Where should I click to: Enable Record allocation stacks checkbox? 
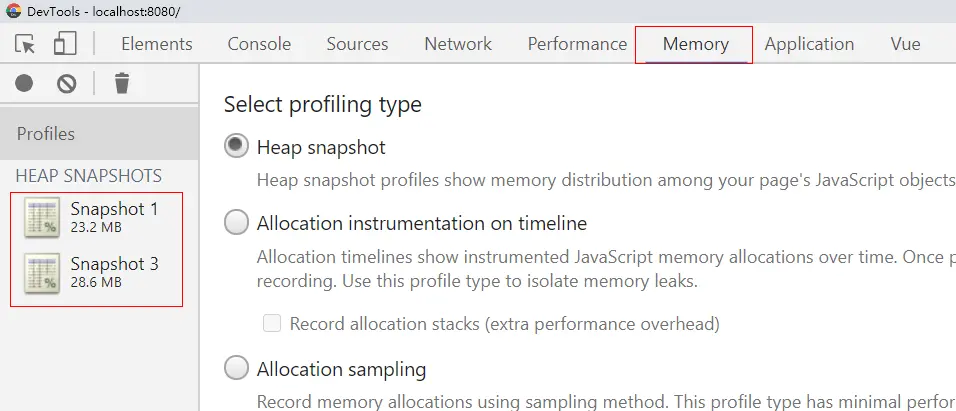(272, 324)
